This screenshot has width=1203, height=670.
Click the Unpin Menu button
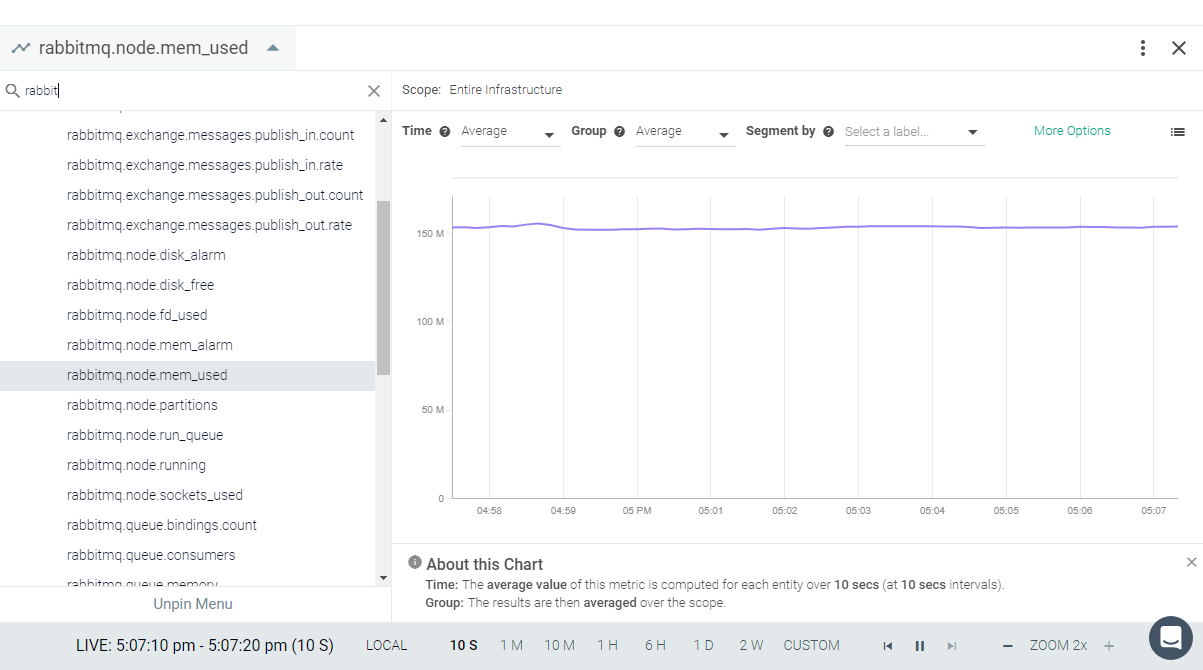point(193,604)
